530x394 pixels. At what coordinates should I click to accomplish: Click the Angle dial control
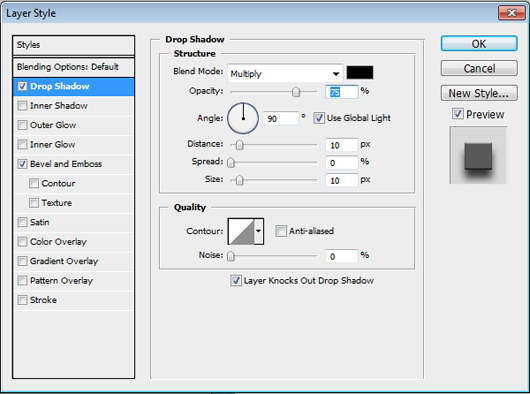pos(243,118)
